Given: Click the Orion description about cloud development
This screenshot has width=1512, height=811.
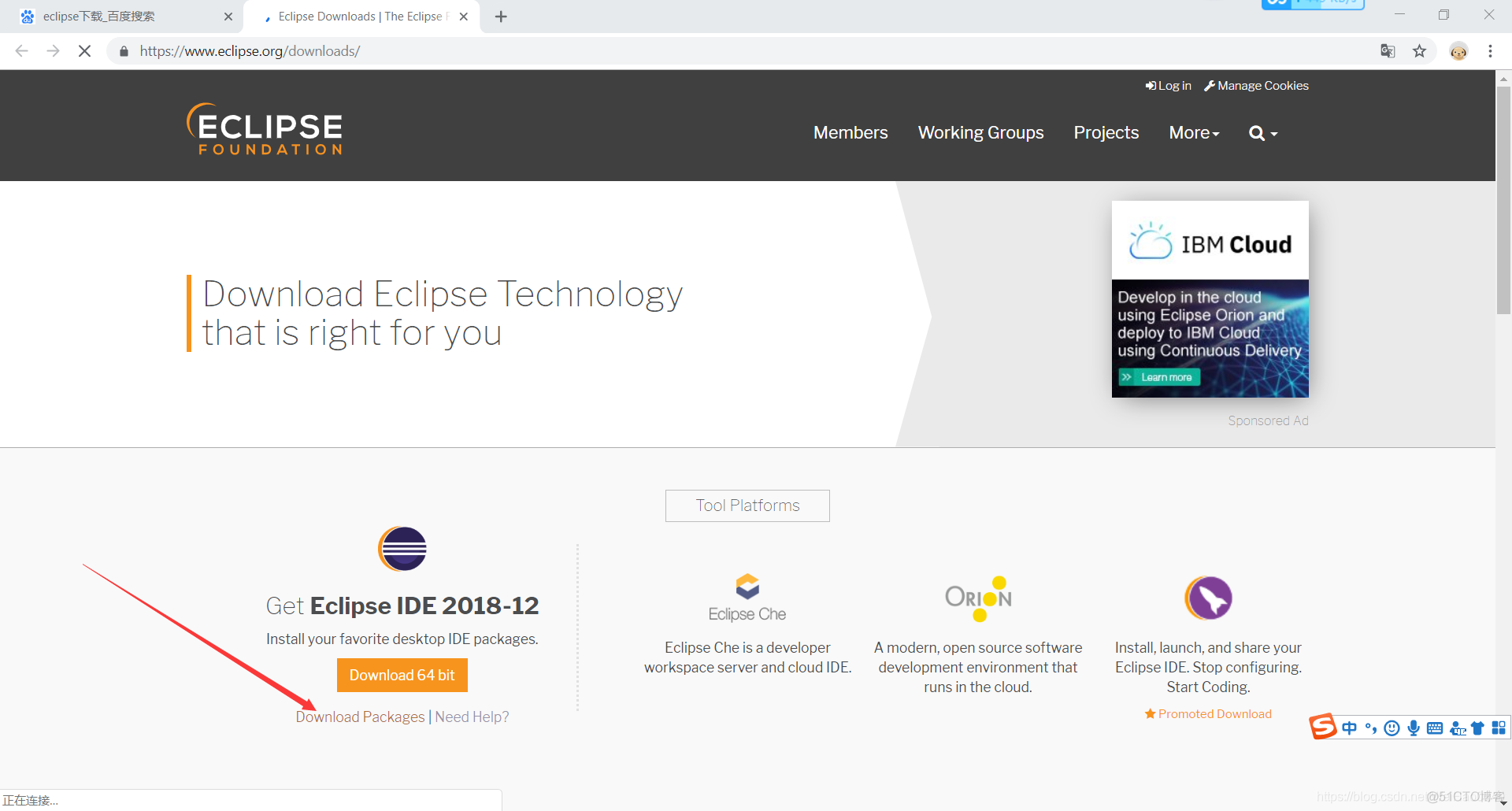Looking at the screenshot, I should click(x=978, y=667).
